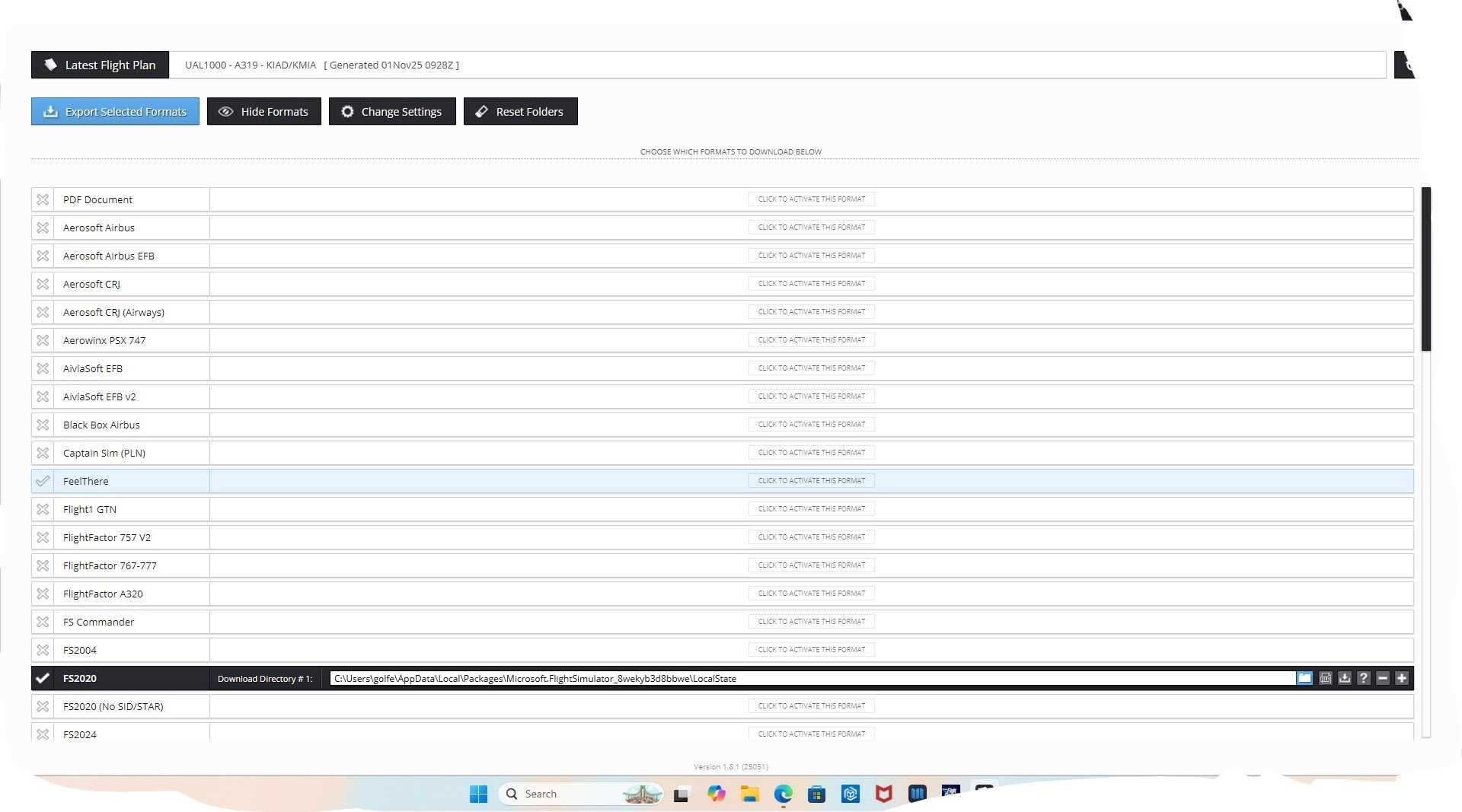Click the version 1.8.1 text
Screen dimensions: 1462x812
[x=731, y=766]
